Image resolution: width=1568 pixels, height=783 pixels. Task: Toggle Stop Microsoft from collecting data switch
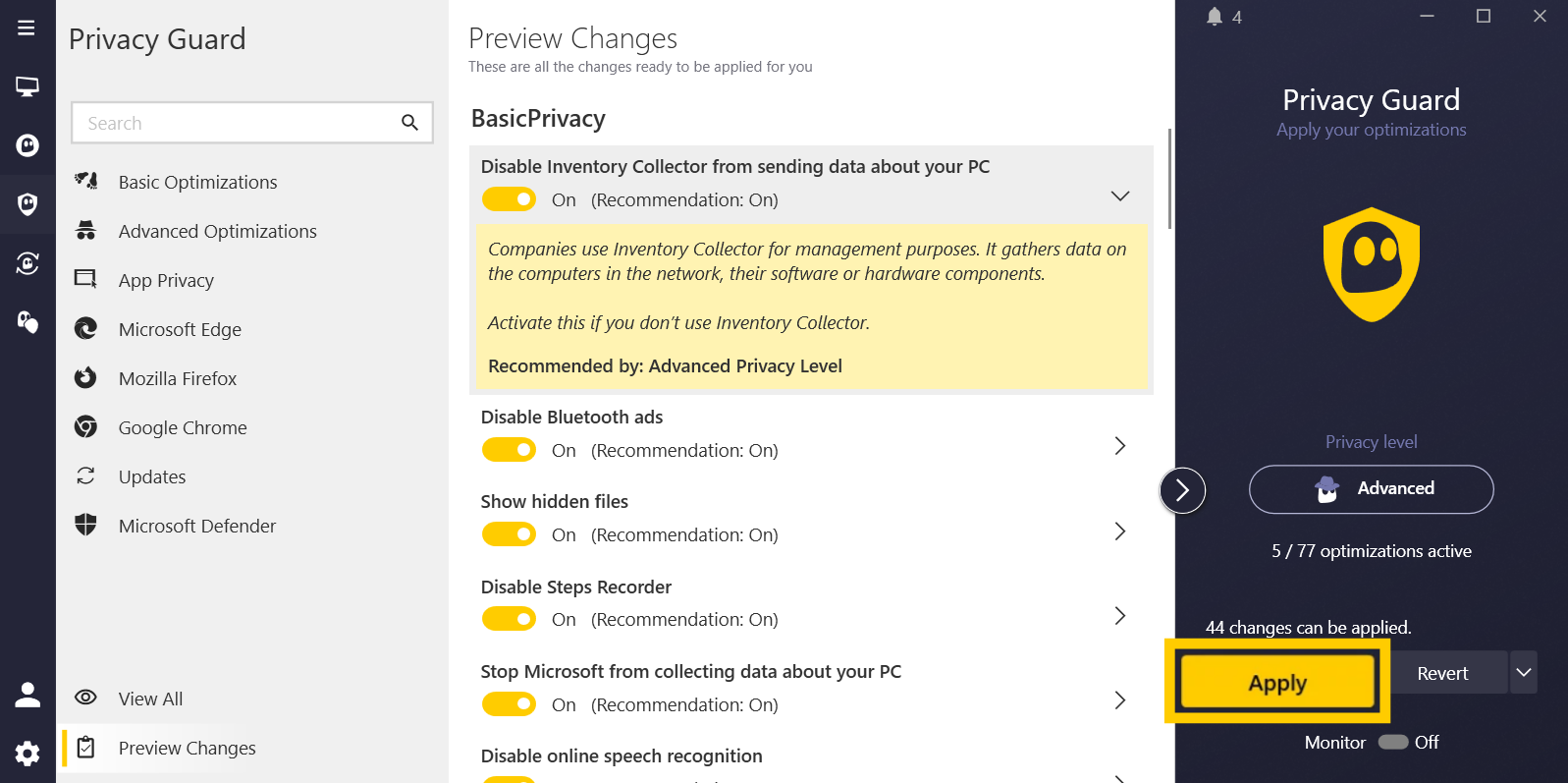click(509, 704)
